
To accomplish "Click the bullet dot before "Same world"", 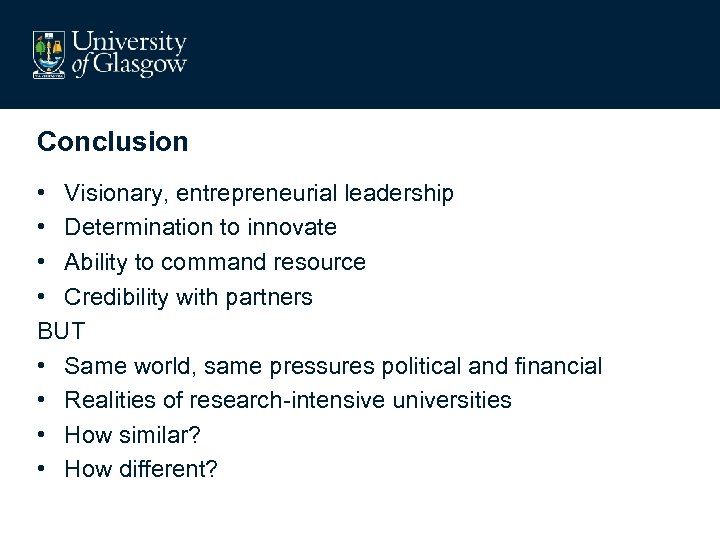I will [x=42, y=366].
